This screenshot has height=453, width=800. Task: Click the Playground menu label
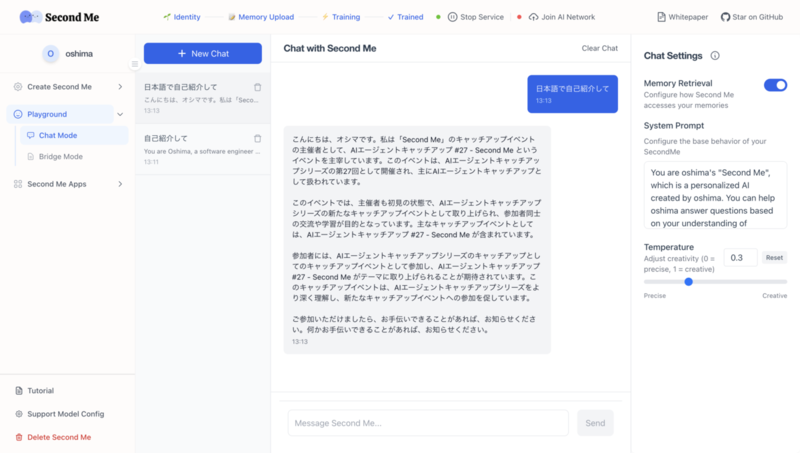click(47, 114)
